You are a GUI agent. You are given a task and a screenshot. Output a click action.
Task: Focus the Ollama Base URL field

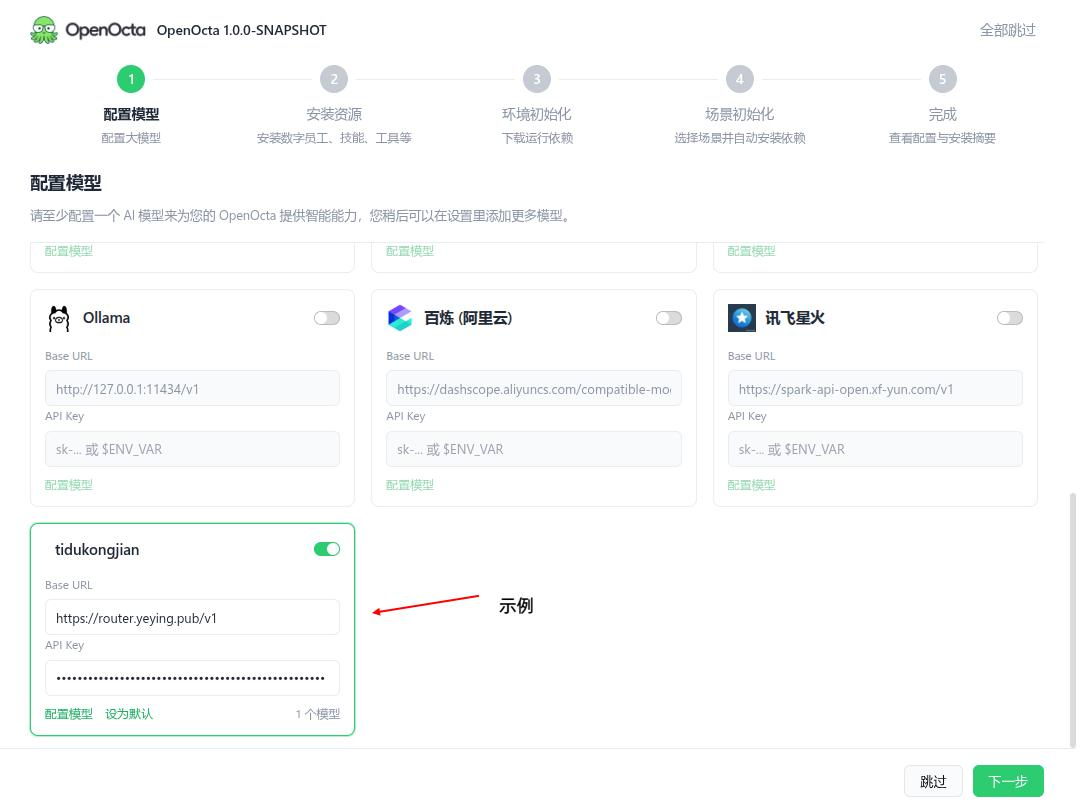coord(193,389)
